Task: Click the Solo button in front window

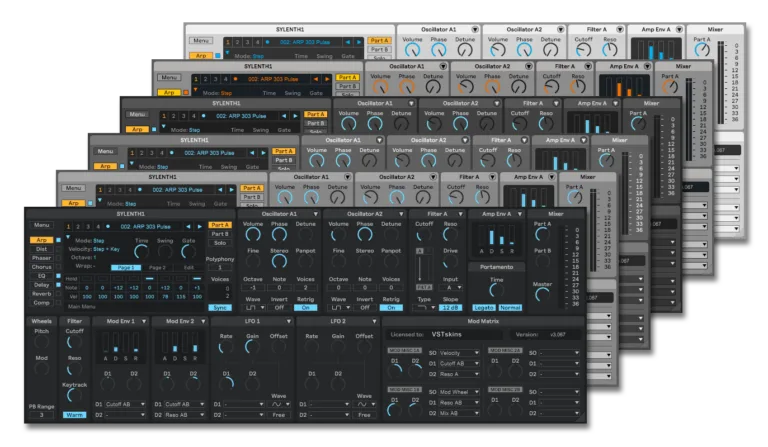Action: (x=220, y=243)
